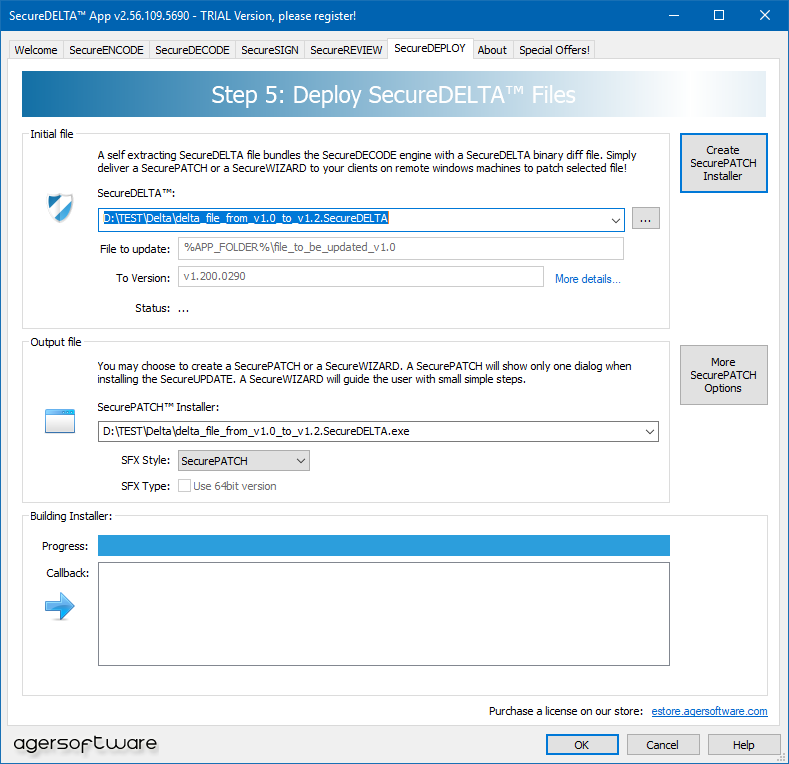Click the blue arrow build icon
The height and width of the screenshot is (764, 789).
coord(60,606)
